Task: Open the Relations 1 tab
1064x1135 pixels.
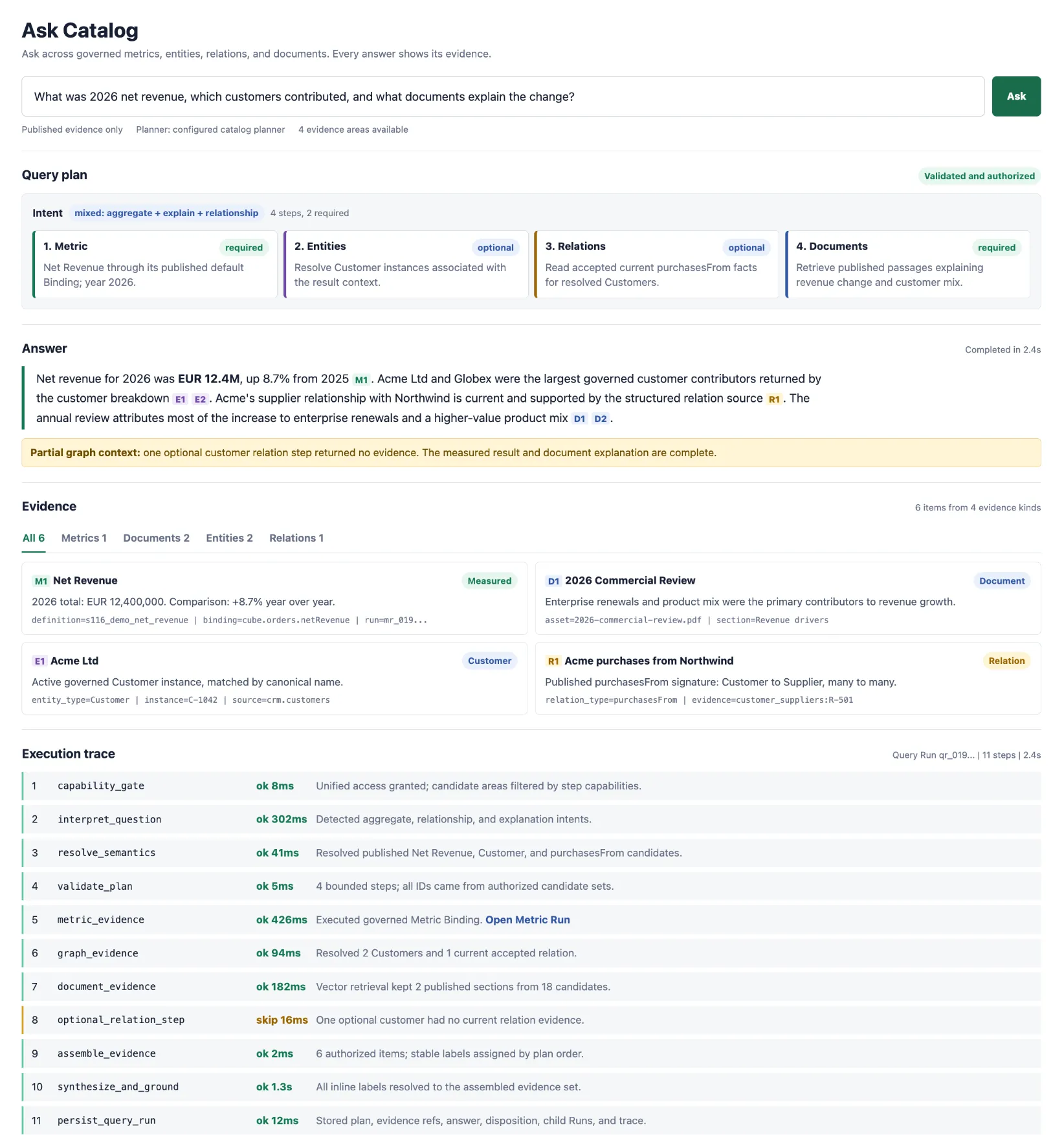Action: click(296, 538)
